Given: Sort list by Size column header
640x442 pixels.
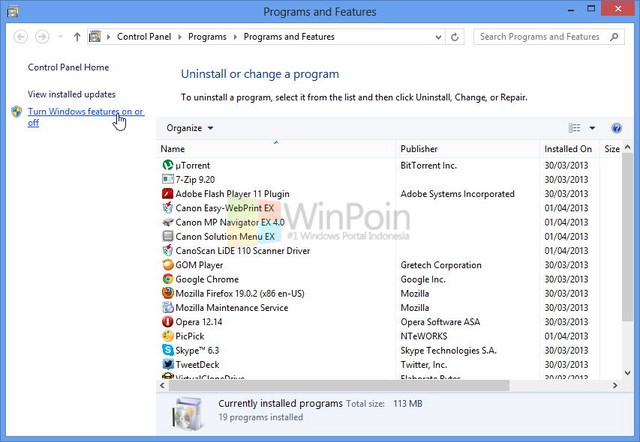Looking at the screenshot, I should 611,149.
